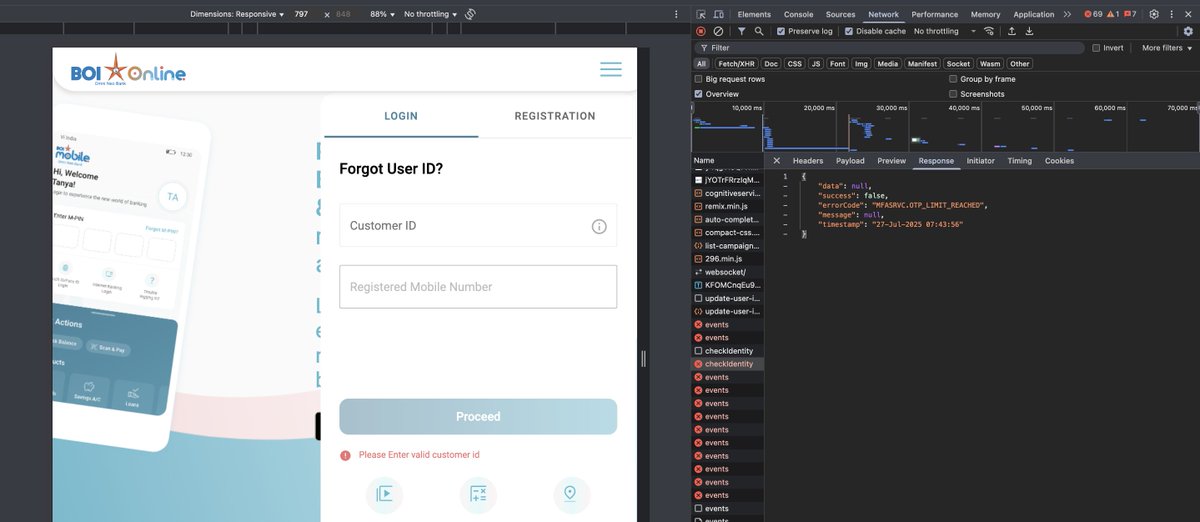Select the Img filter chip
The width and height of the screenshot is (1200, 522).
pyautogui.click(x=861, y=64)
